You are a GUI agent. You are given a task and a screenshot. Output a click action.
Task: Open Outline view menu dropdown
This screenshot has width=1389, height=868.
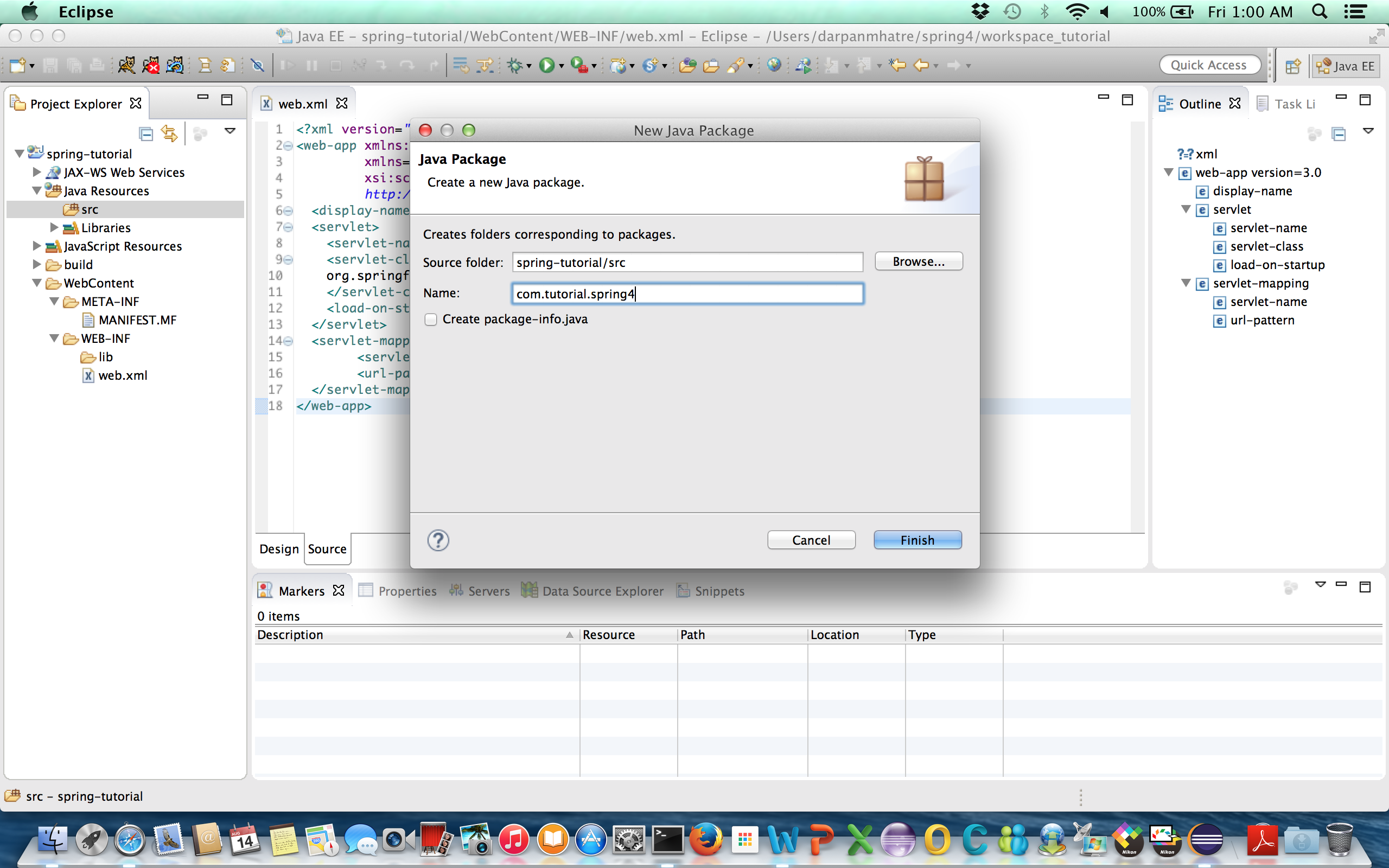pyautogui.click(x=1368, y=131)
